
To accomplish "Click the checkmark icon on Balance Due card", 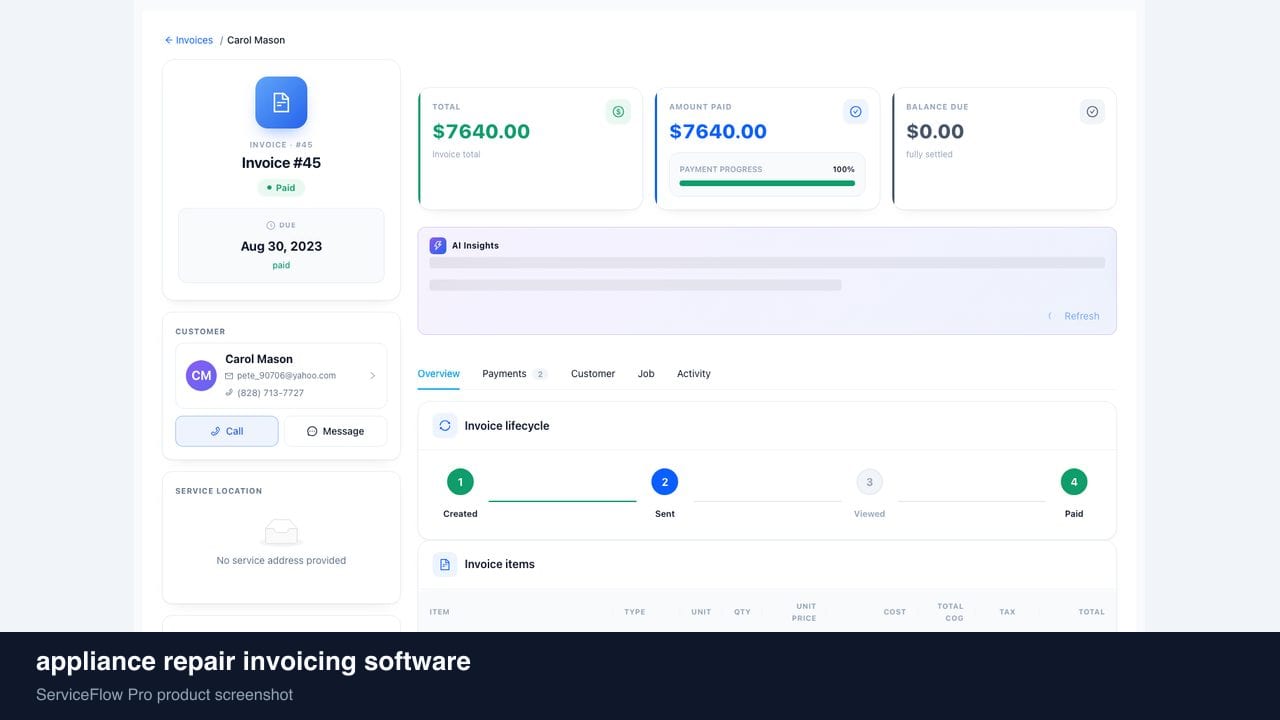I will coord(1092,112).
